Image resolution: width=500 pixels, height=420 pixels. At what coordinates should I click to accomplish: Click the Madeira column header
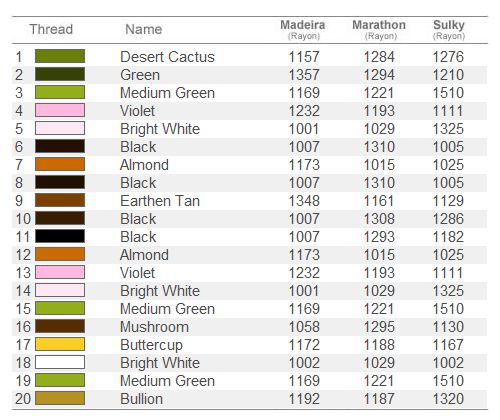[x=303, y=29]
